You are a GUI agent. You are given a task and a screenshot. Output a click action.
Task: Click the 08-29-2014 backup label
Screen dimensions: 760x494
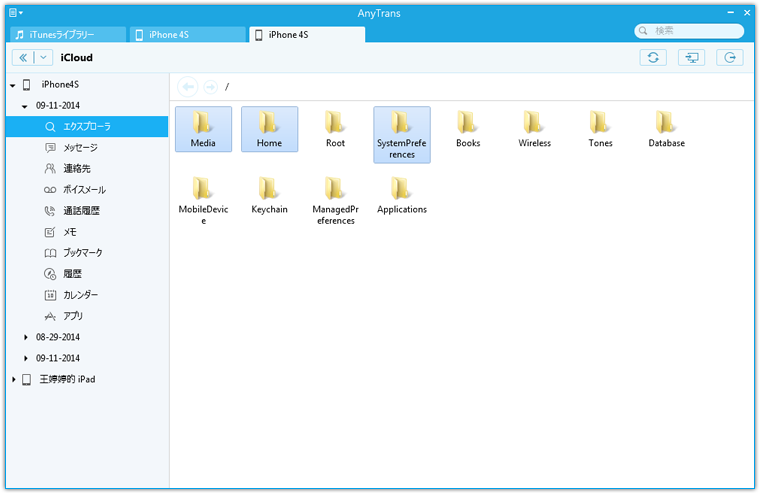(x=58, y=337)
